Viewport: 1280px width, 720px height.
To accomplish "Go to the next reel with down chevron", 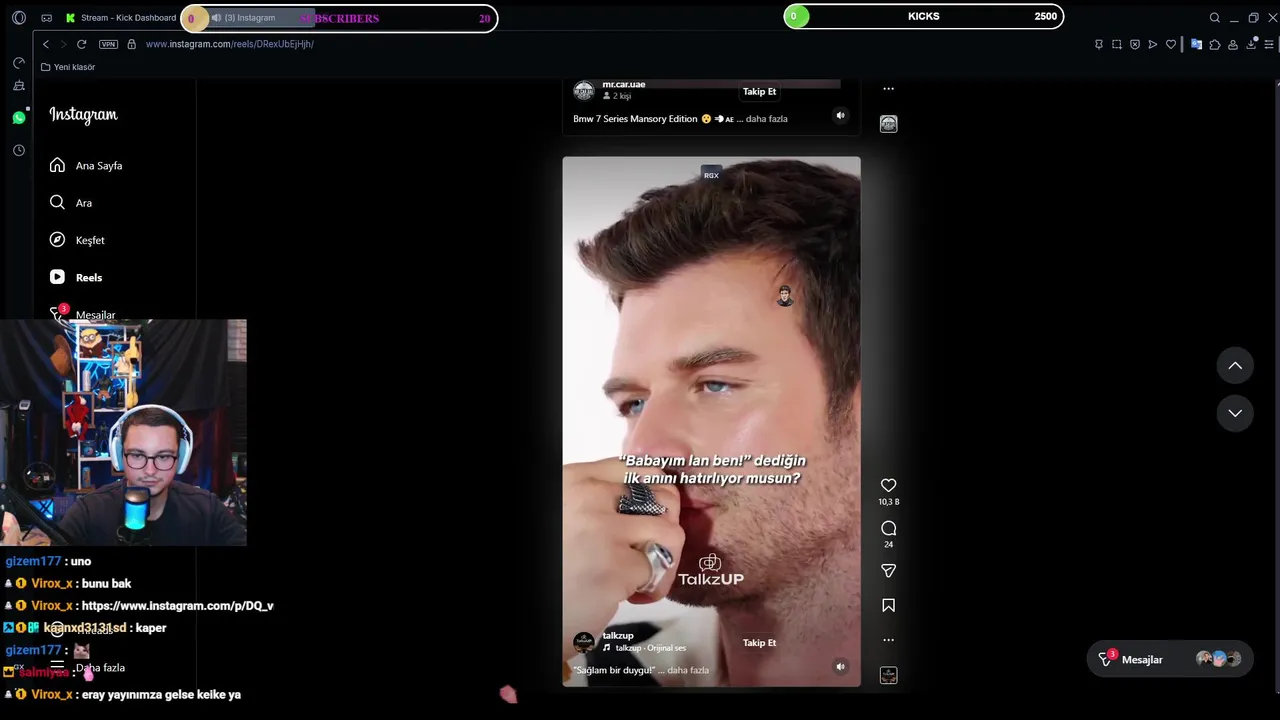I will coord(1235,413).
